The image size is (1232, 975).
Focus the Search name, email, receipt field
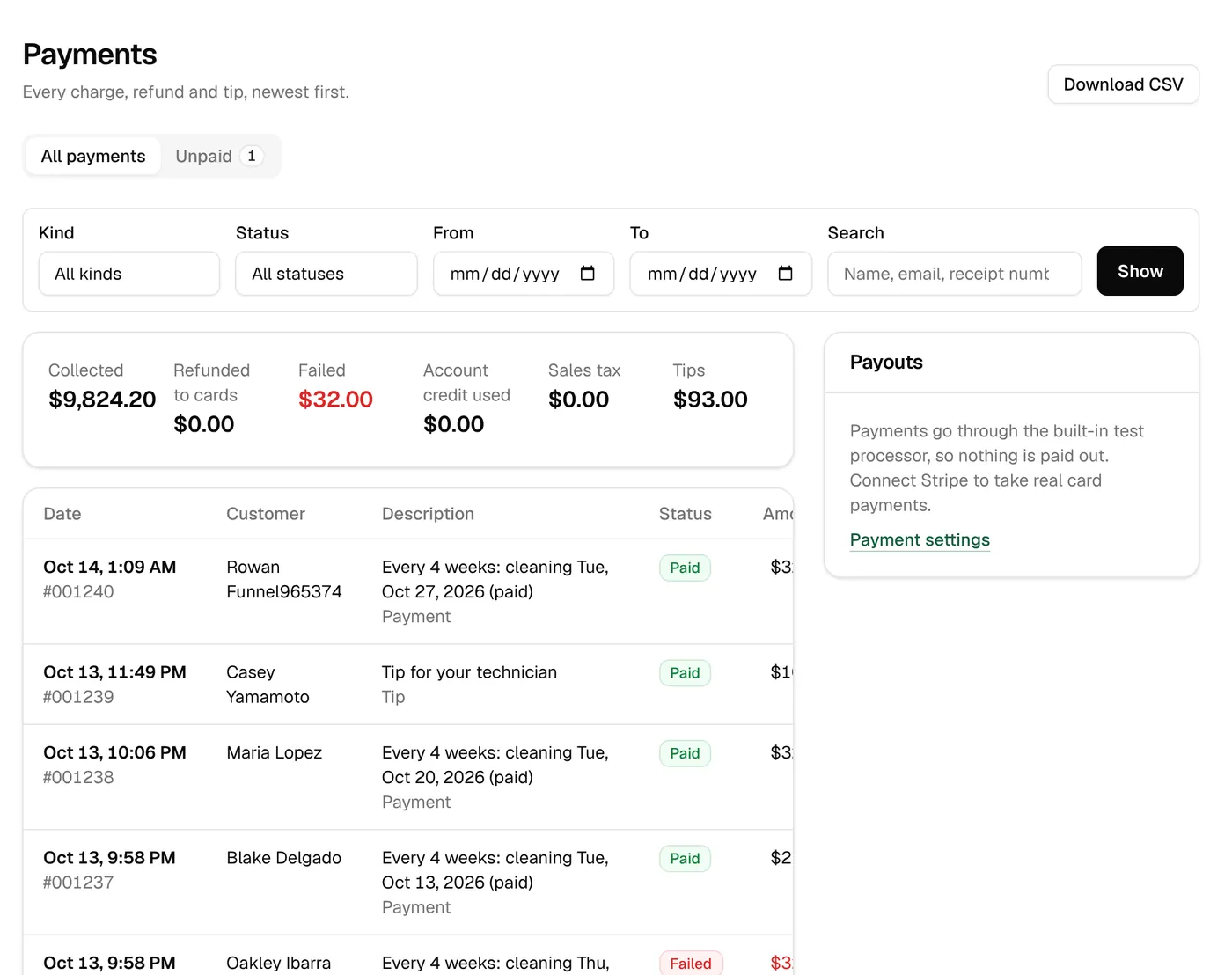point(954,274)
